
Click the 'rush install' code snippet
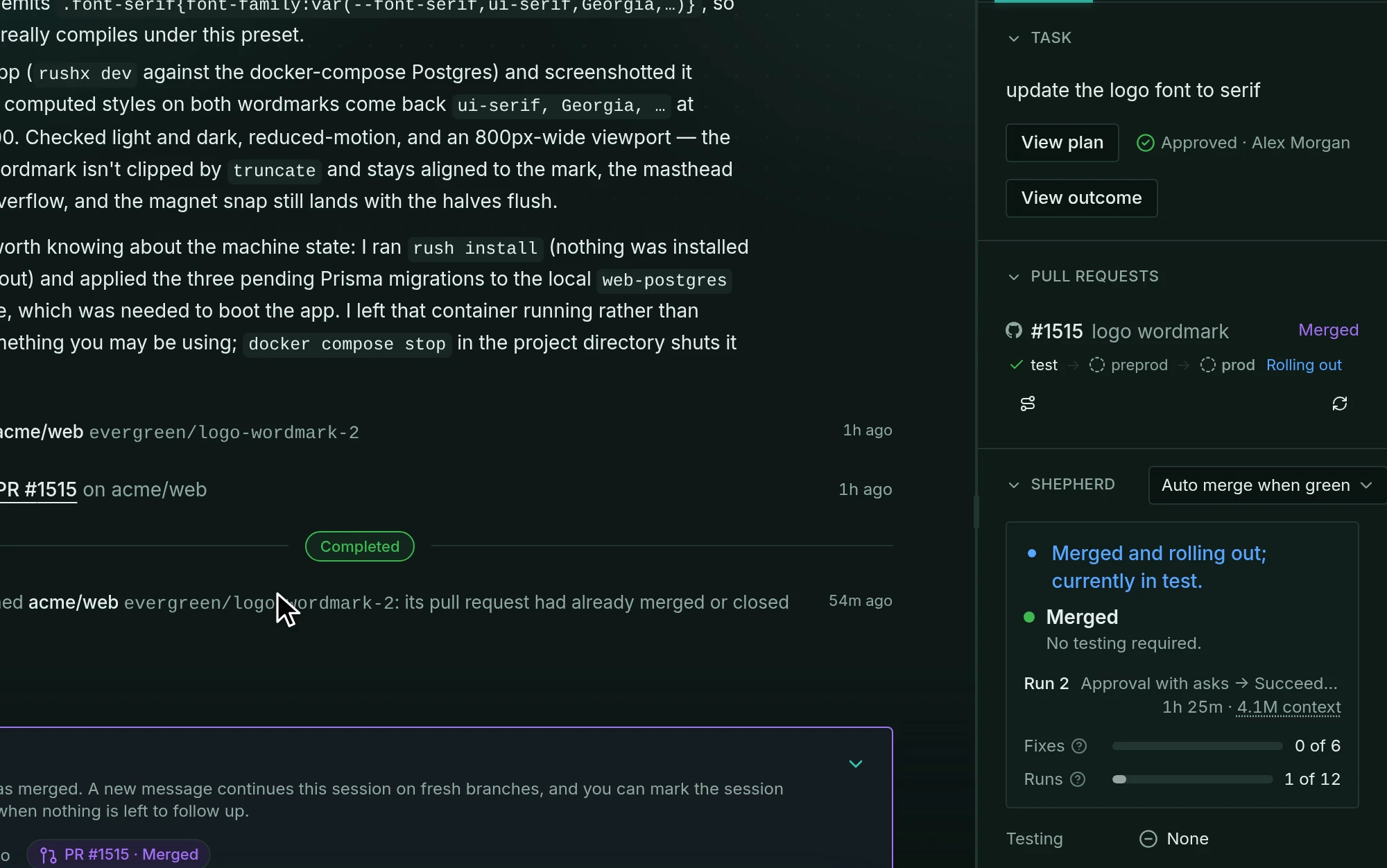coord(475,248)
